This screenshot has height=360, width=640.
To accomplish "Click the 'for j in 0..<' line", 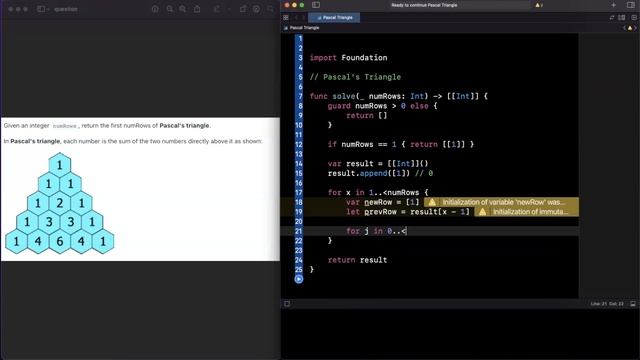I will (x=376, y=231).
